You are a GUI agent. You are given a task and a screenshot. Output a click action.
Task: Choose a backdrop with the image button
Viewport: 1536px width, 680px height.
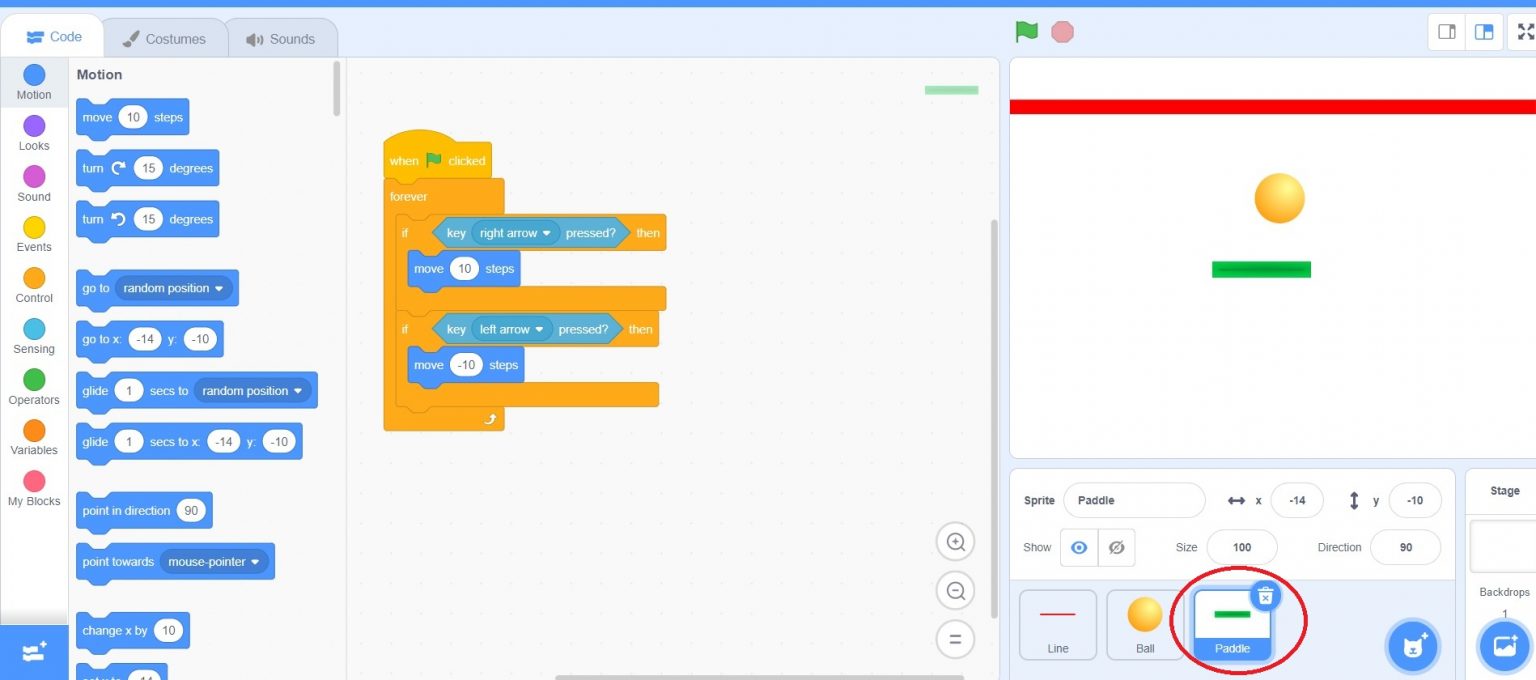pos(1505,646)
